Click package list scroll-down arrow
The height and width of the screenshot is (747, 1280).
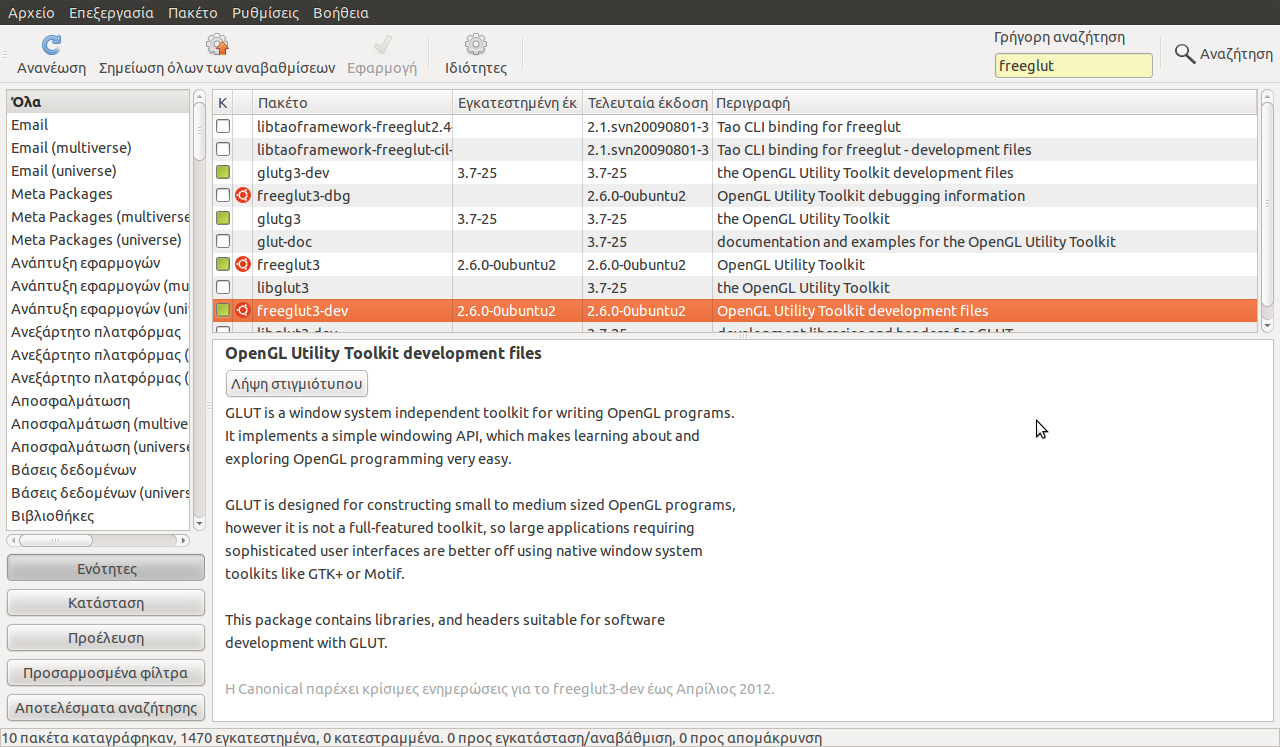[1267, 325]
